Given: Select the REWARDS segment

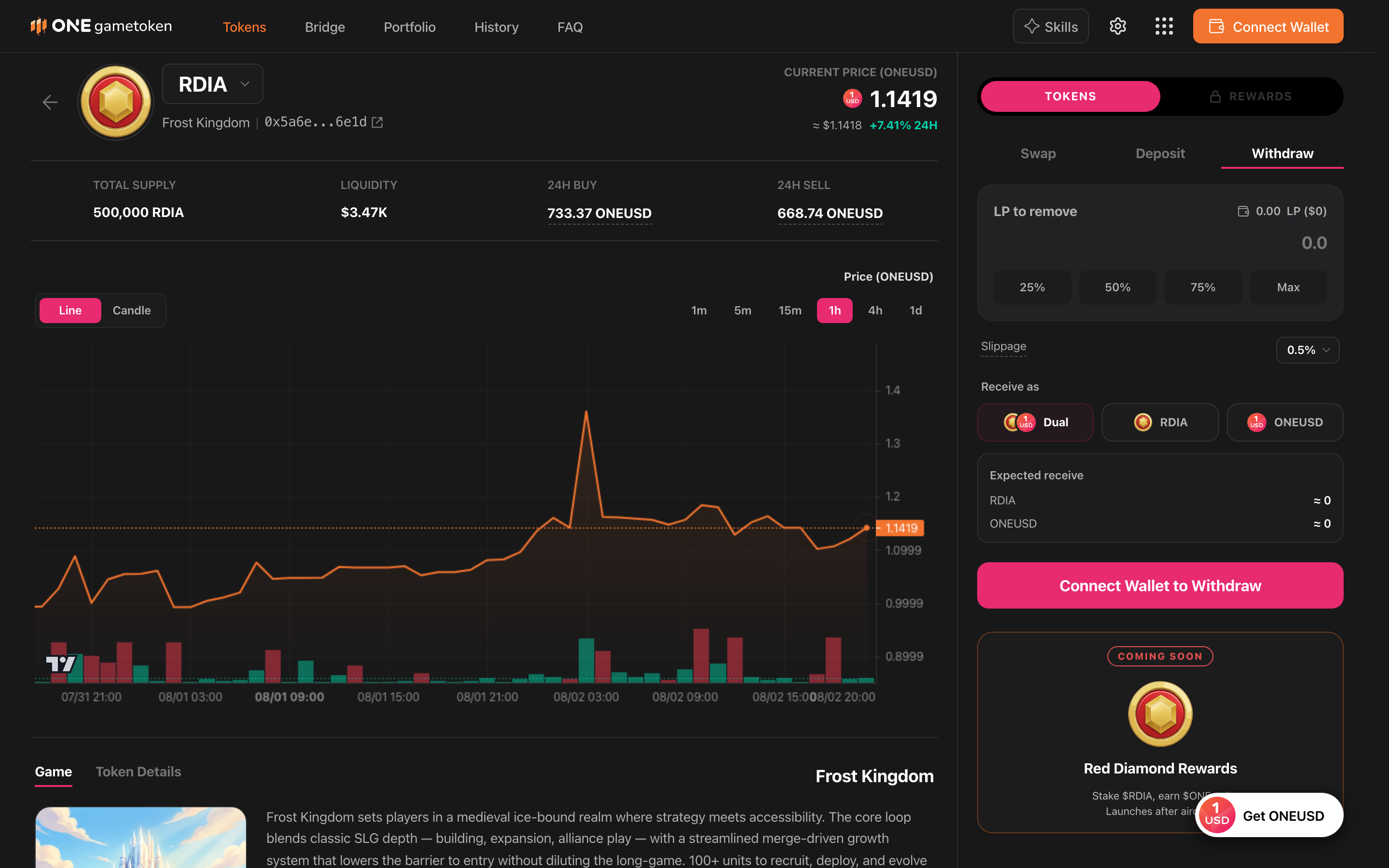Looking at the screenshot, I should tap(1250, 96).
